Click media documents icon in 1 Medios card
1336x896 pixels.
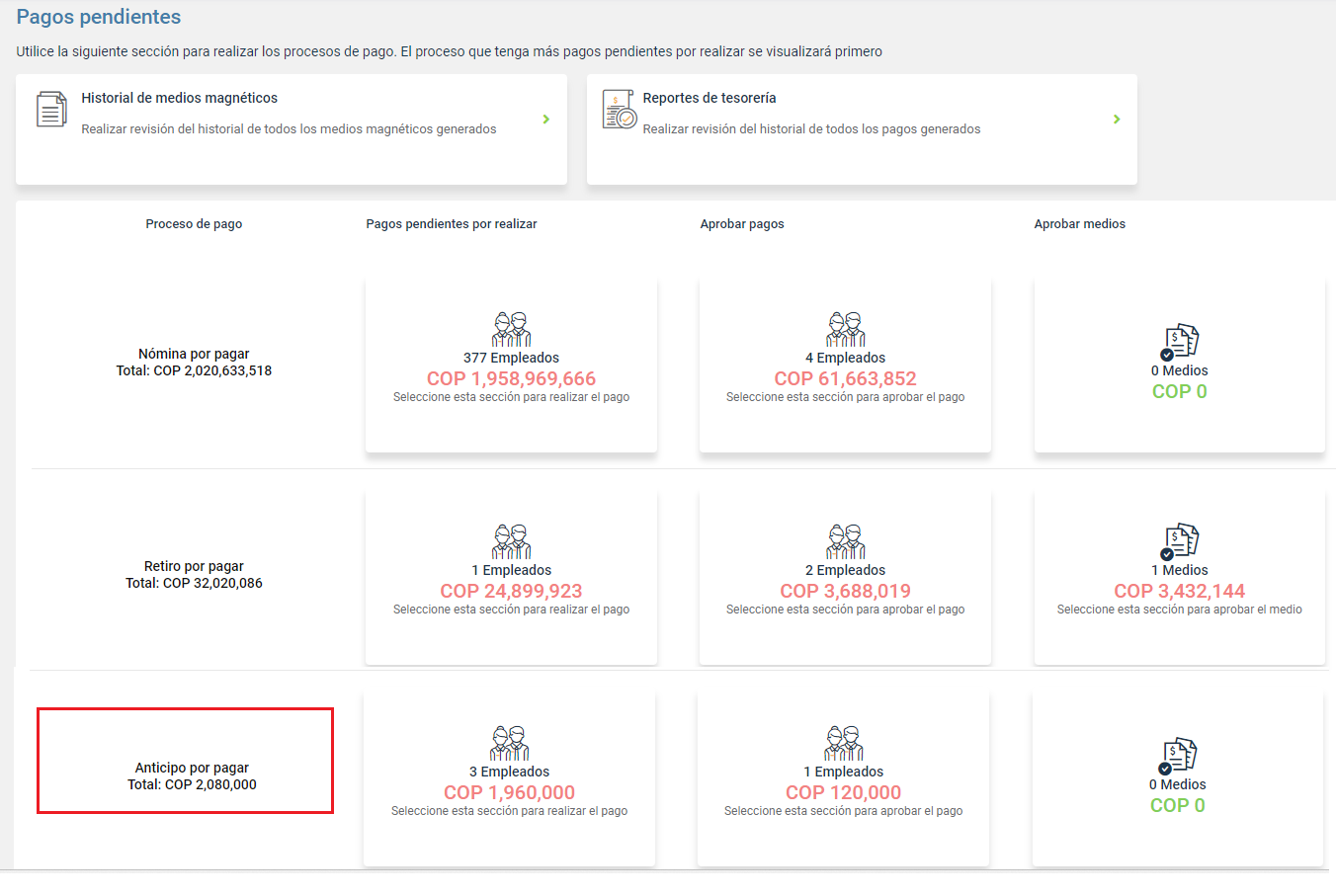click(x=1179, y=542)
